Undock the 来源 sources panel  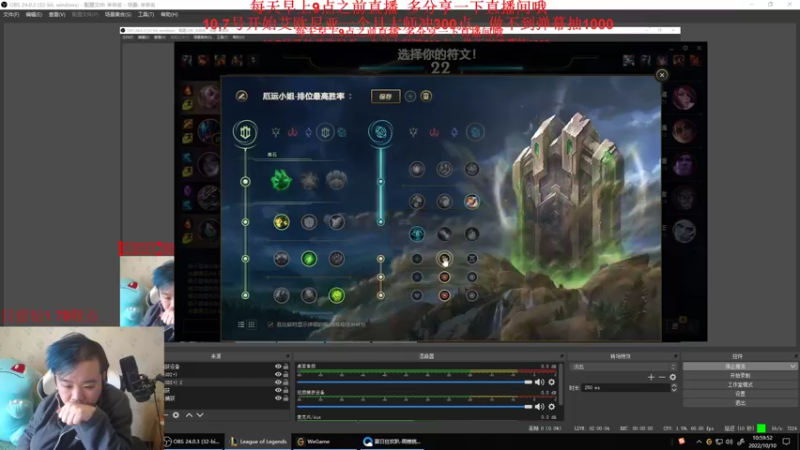click(288, 356)
